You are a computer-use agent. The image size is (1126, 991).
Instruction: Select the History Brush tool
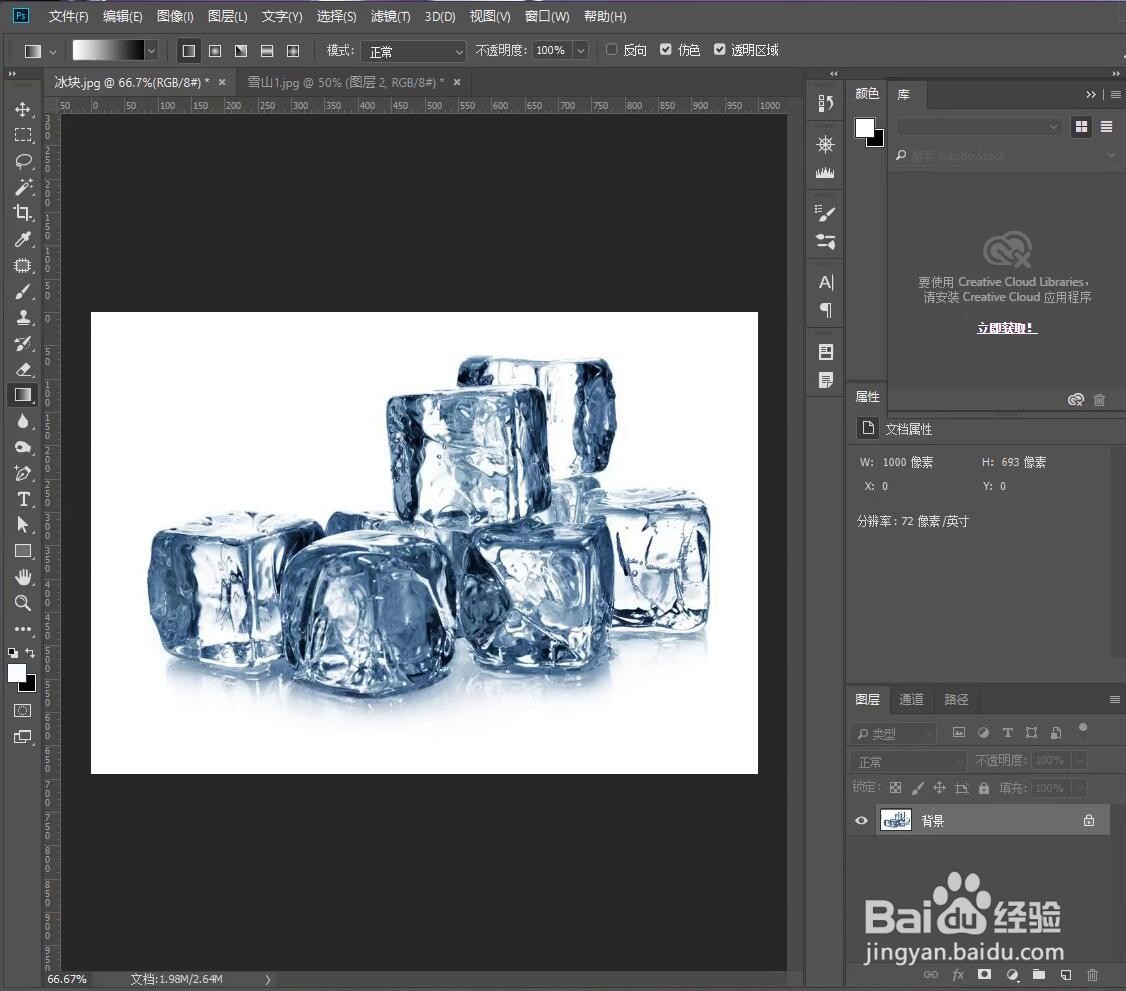click(x=23, y=343)
